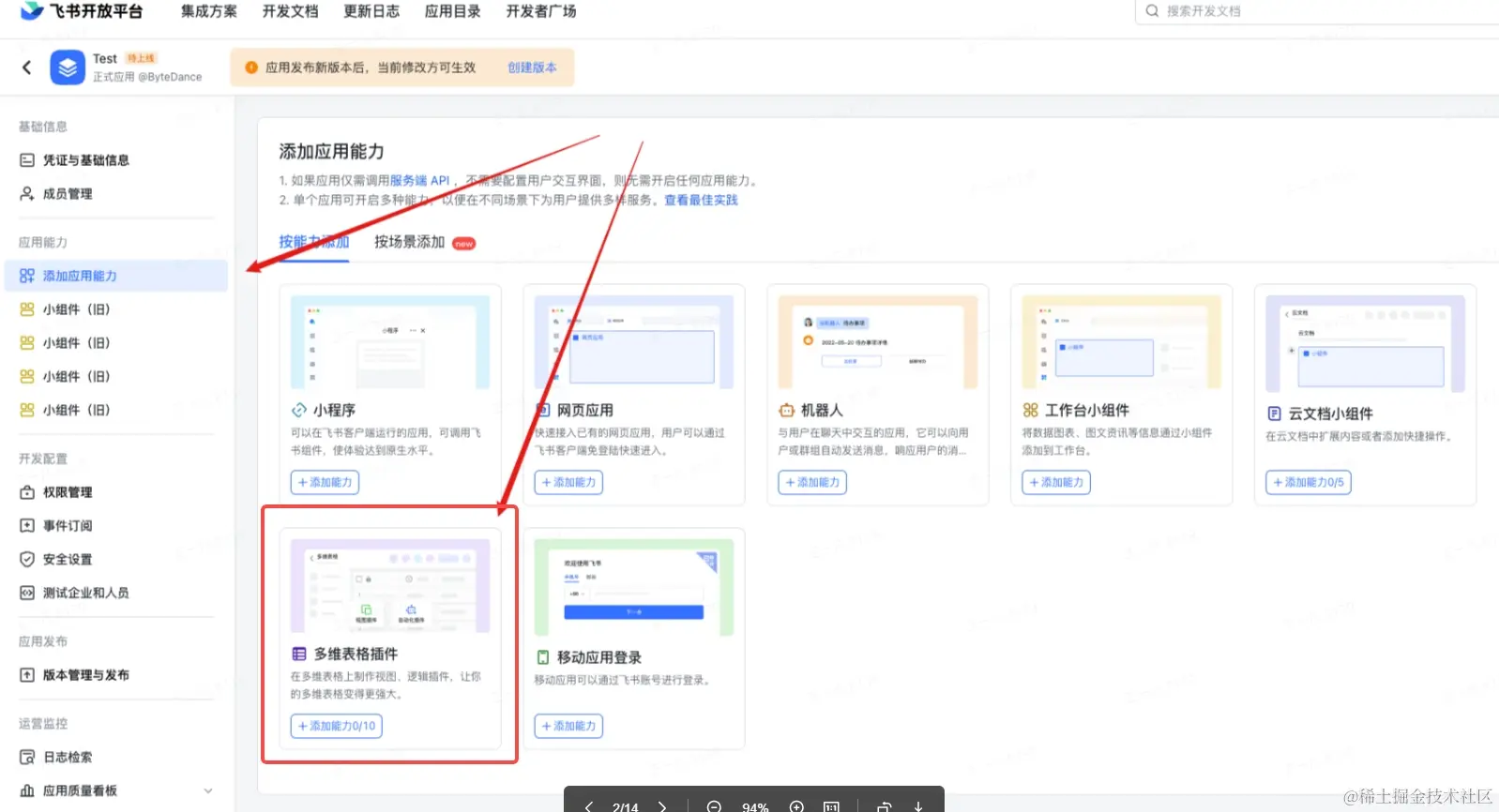Click the 云文档小组件 document icon
Viewport: 1499px width, 812px height.
pyautogui.click(x=1274, y=414)
